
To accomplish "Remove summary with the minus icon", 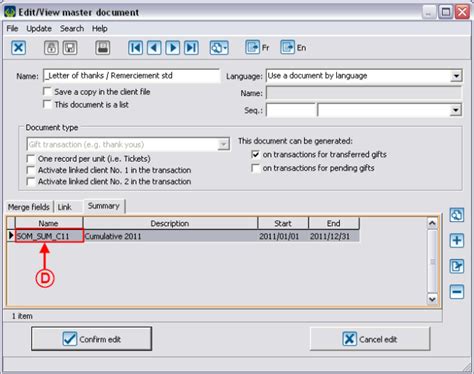I will 456,292.
